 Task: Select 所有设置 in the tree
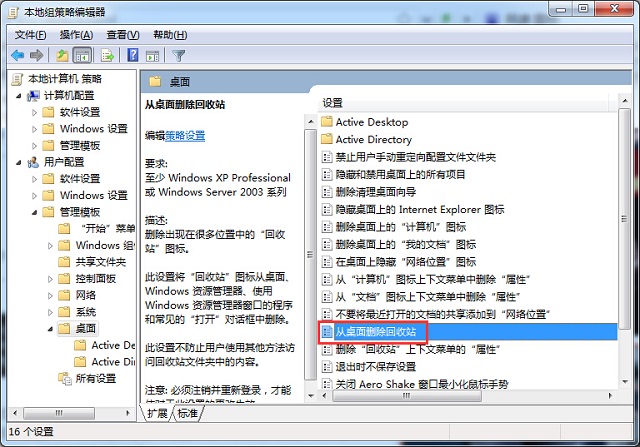tap(95, 378)
